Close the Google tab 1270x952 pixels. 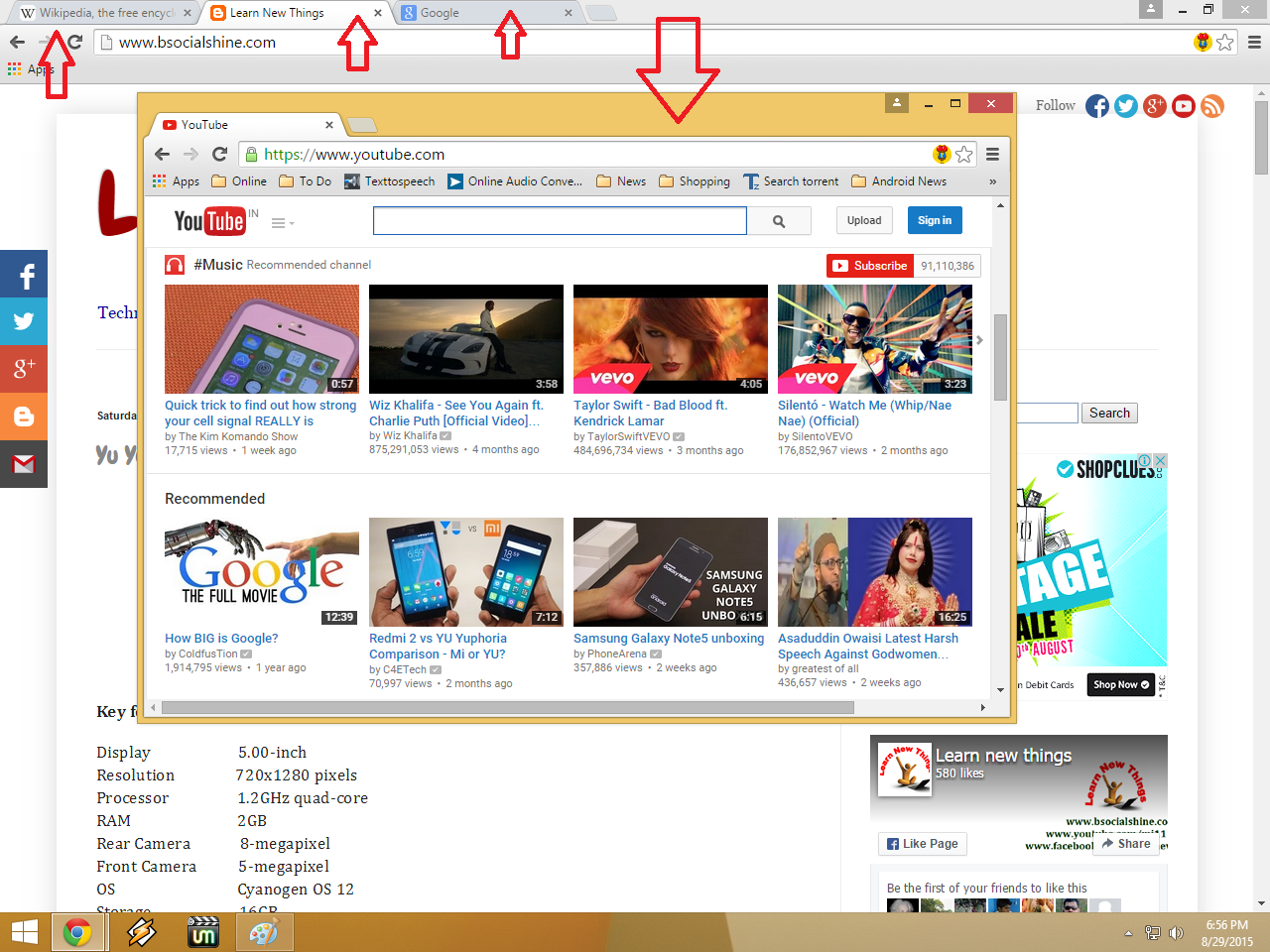tap(568, 13)
